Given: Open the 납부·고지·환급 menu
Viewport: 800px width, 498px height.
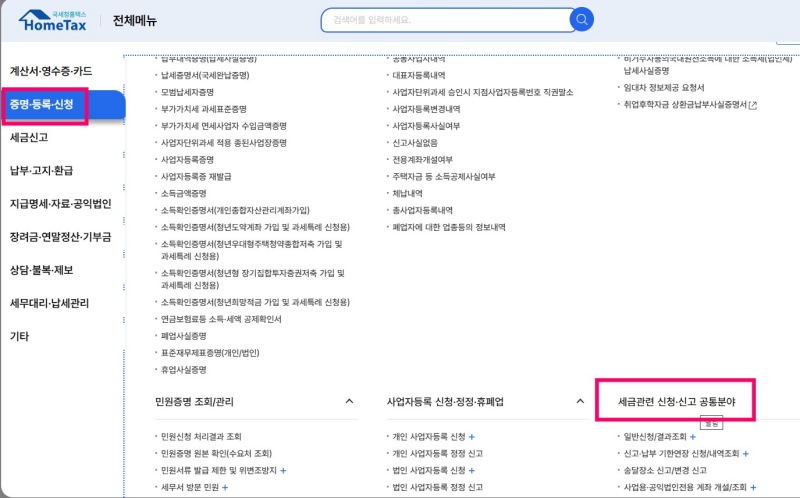Looking at the screenshot, I should [x=41, y=170].
